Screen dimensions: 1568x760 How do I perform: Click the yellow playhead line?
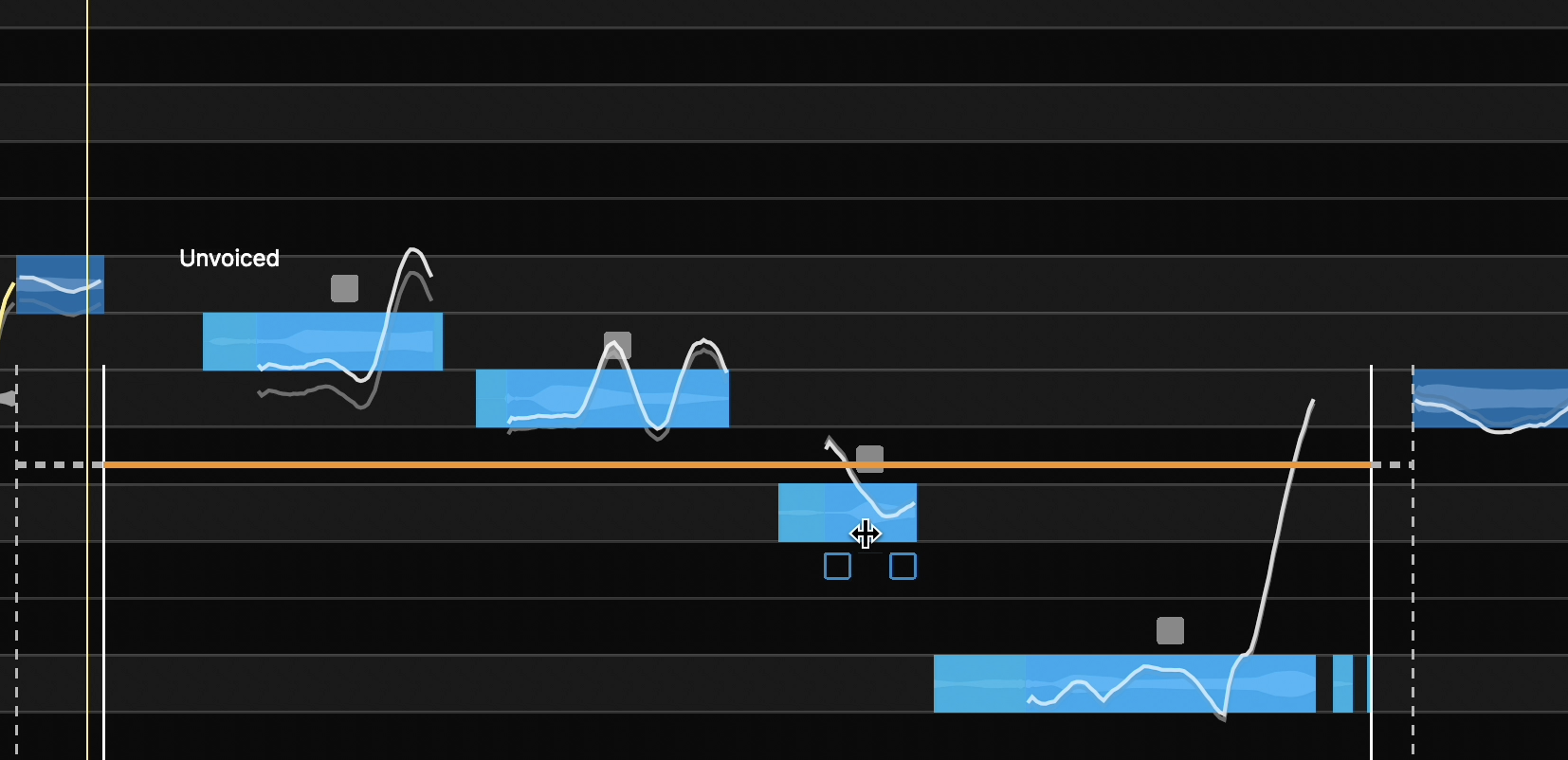pyautogui.click(x=87, y=142)
